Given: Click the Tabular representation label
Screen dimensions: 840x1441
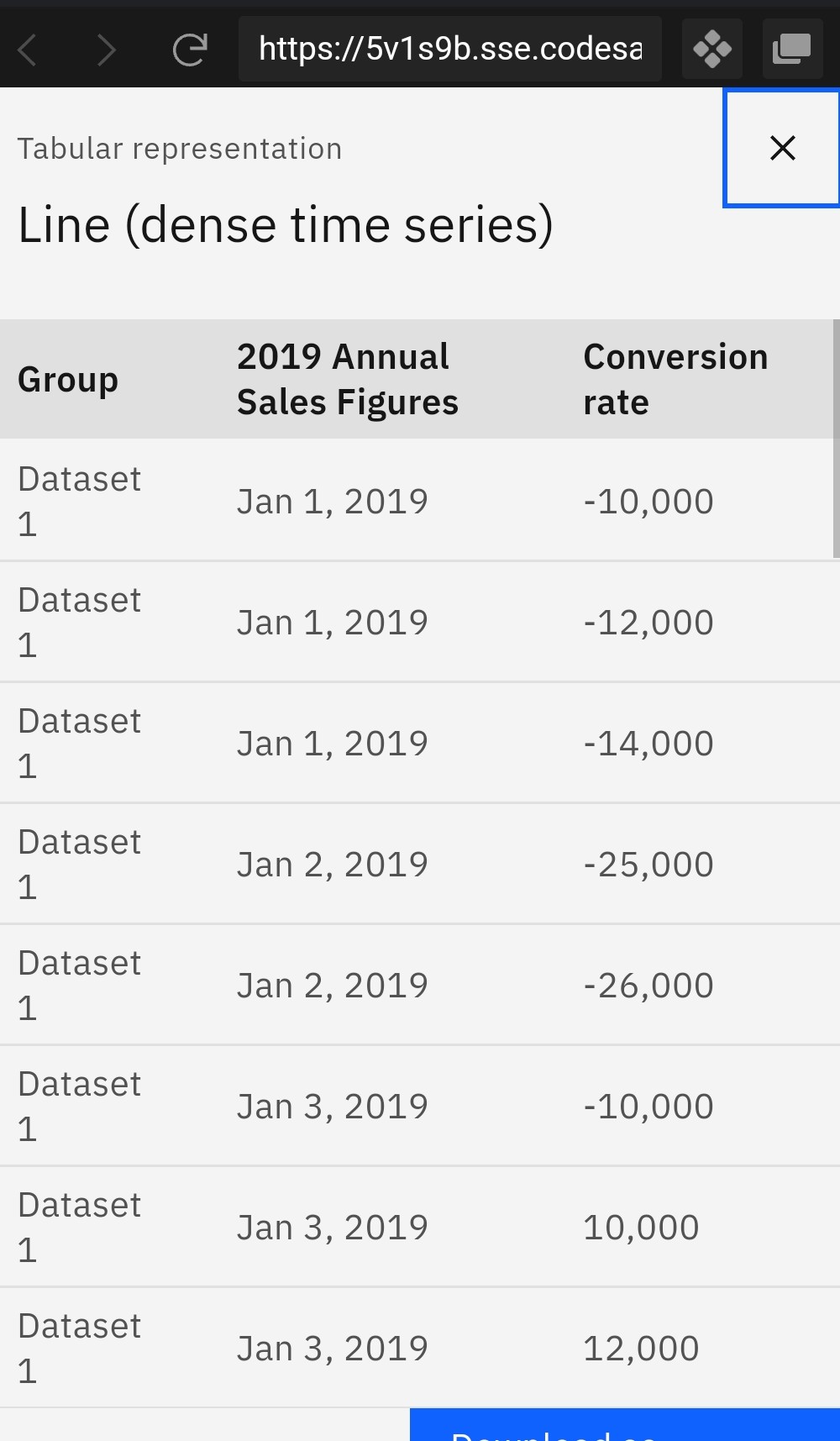Looking at the screenshot, I should 181,148.
